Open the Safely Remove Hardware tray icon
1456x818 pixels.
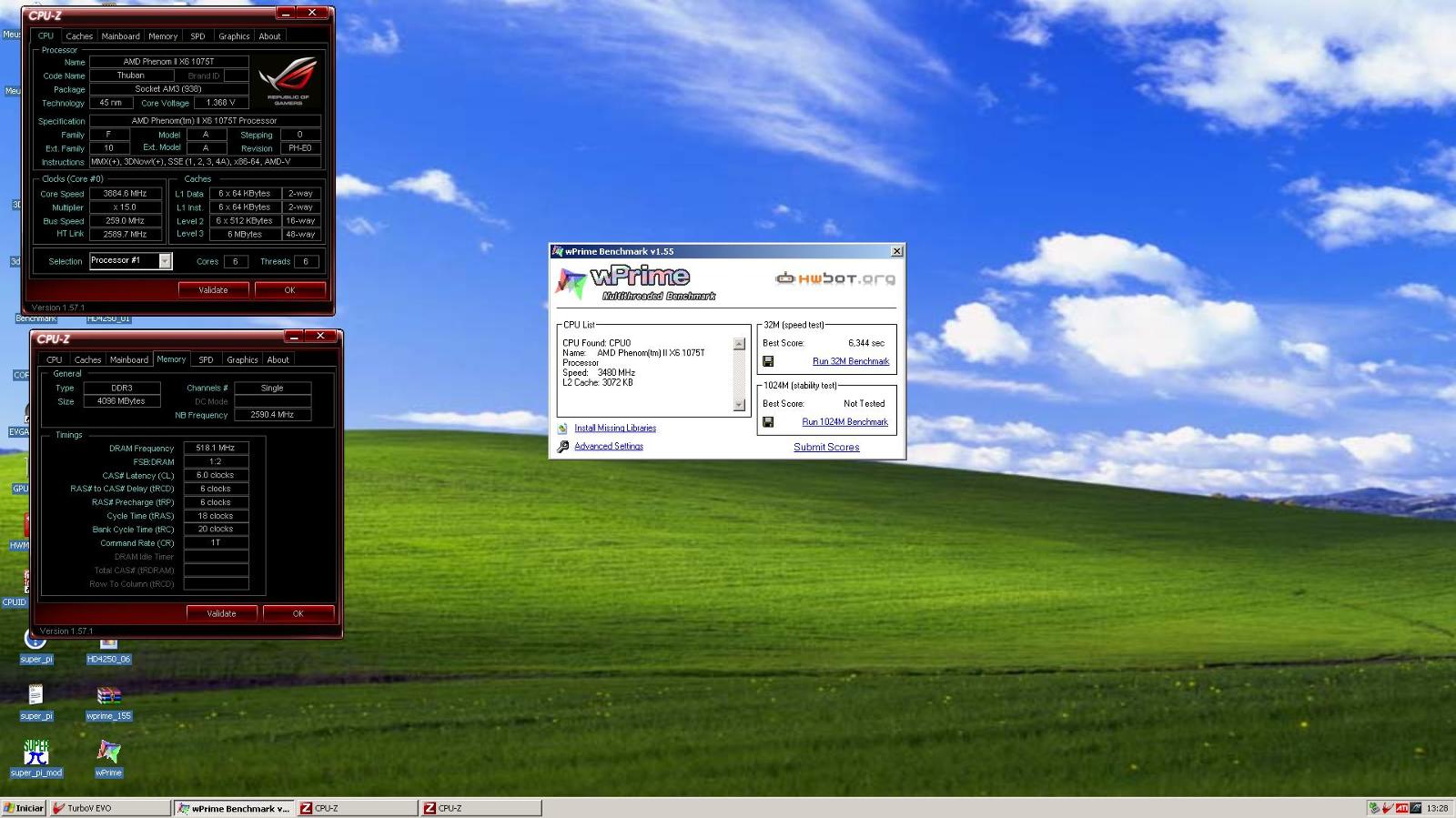click(x=1374, y=808)
